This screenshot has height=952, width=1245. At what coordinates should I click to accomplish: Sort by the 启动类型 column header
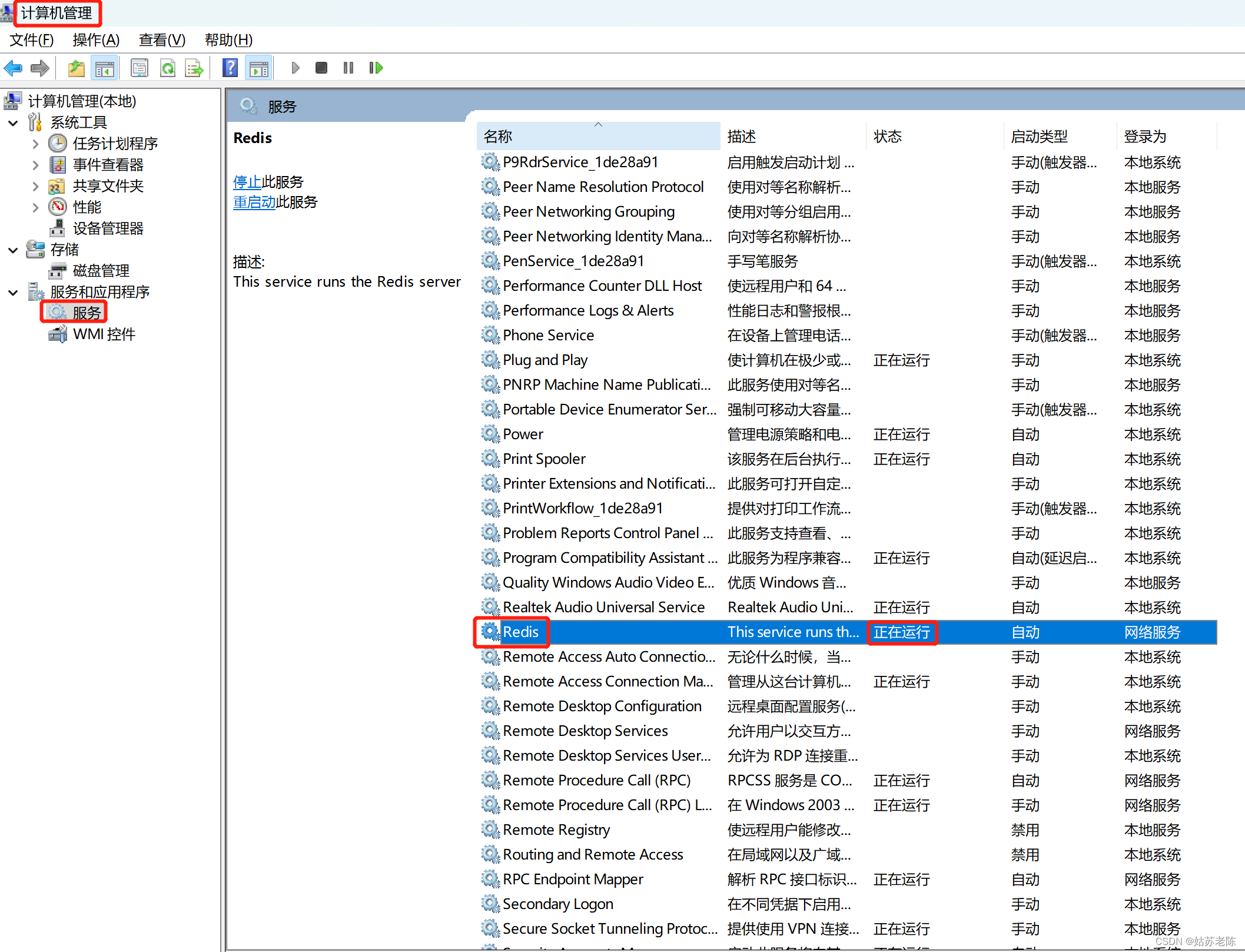pos(1059,137)
